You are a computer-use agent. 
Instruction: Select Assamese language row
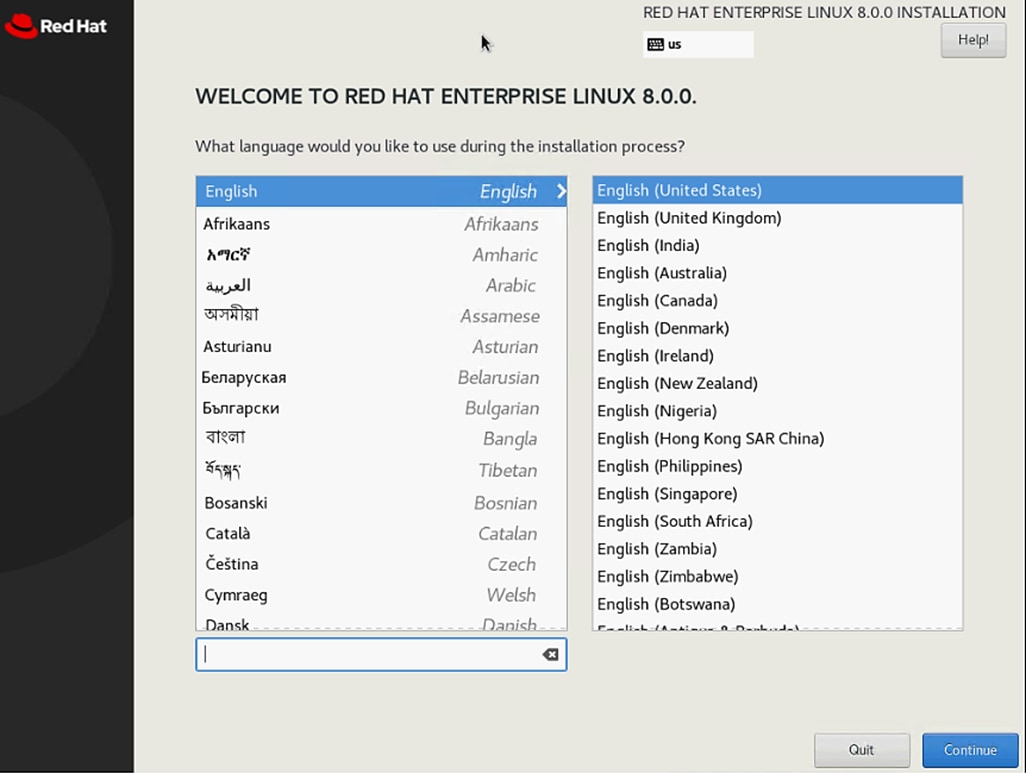pyautogui.click(x=381, y=316)
